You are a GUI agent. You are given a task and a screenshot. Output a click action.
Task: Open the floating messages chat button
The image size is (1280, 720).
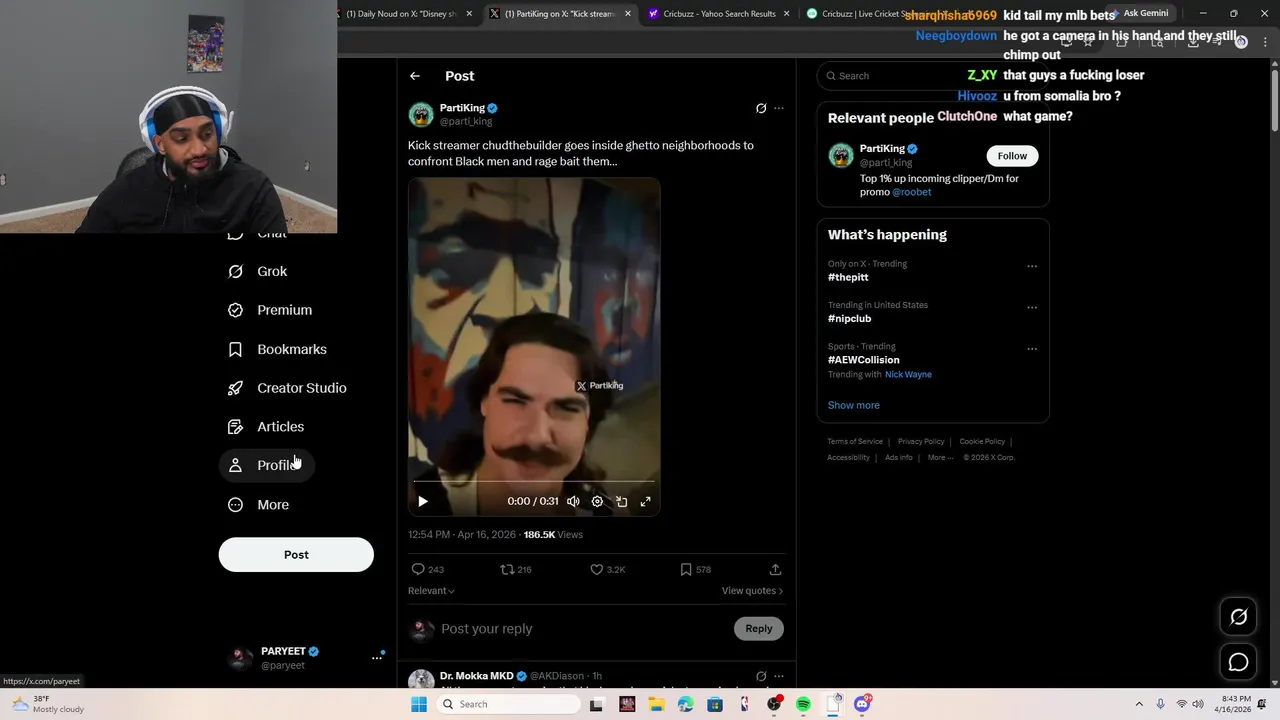pyautogui.click(x=1238, y=662)
